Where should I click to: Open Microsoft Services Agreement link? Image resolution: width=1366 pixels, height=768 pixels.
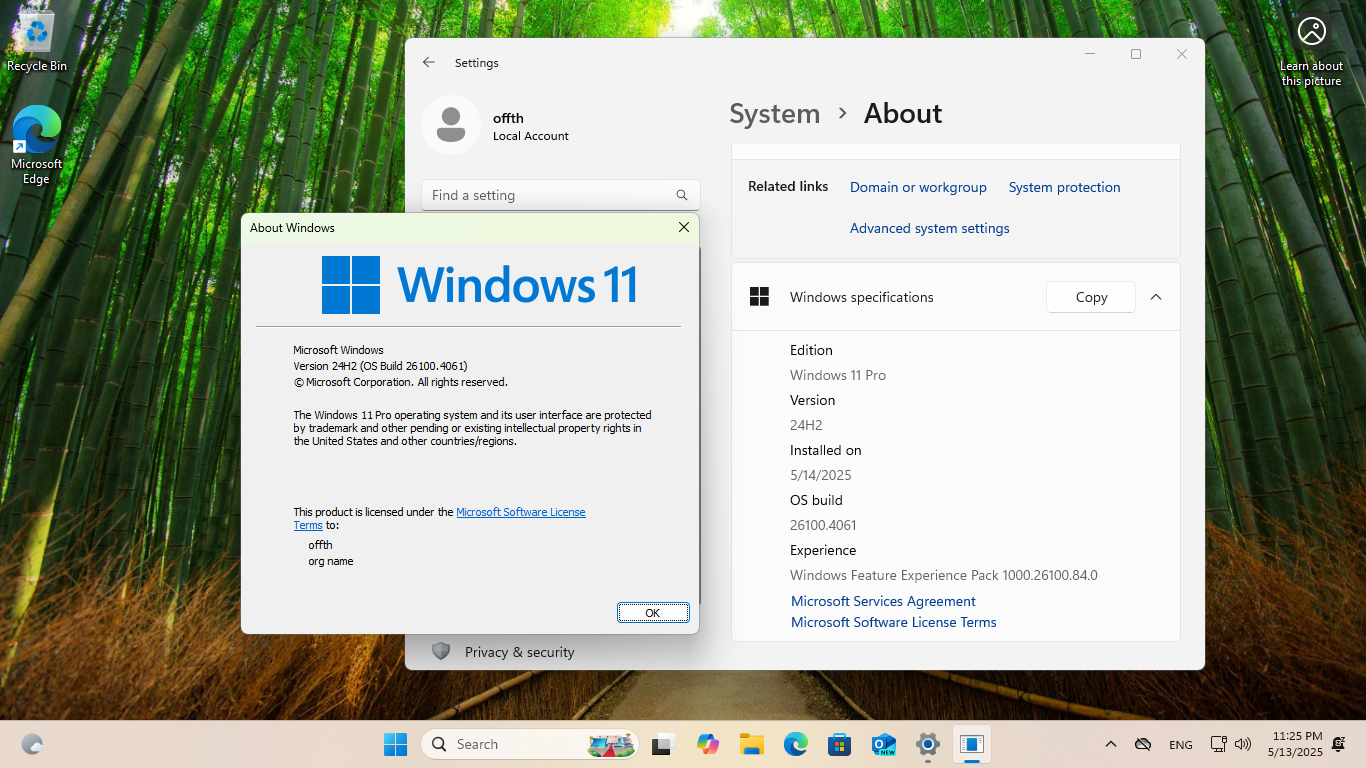pos(883,601)
